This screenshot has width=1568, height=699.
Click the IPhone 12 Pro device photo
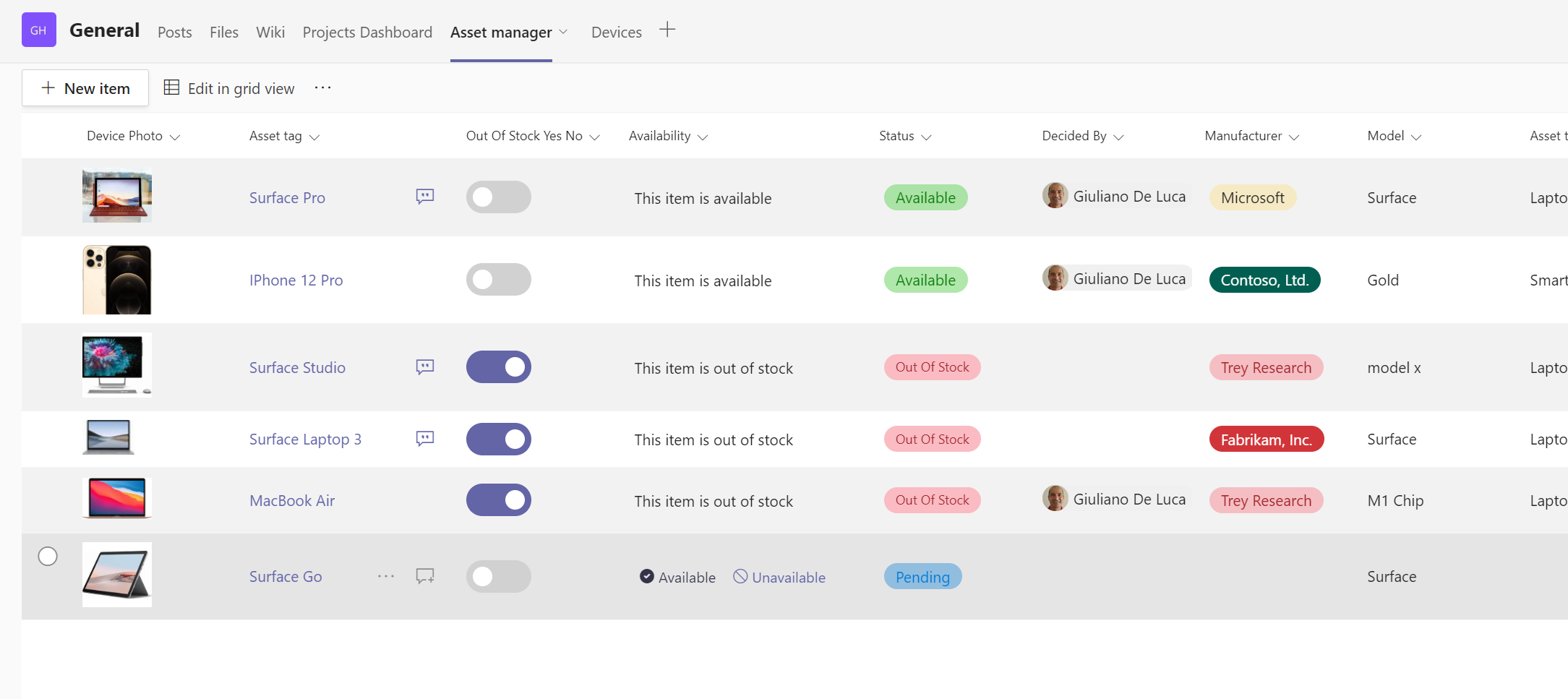point(117,280)
